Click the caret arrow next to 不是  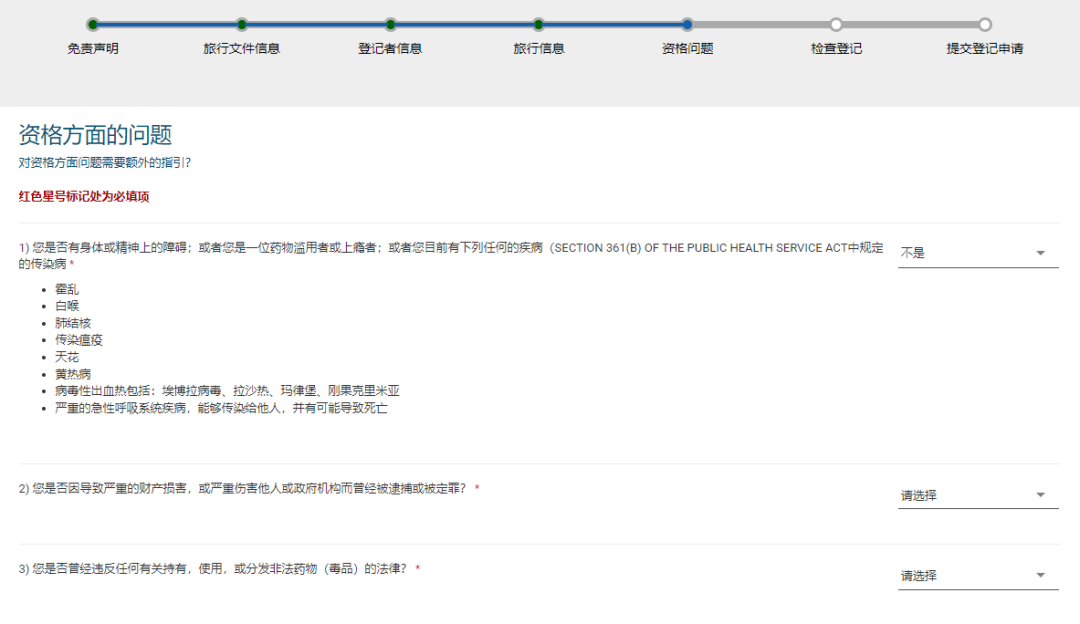coord(1039,253)
